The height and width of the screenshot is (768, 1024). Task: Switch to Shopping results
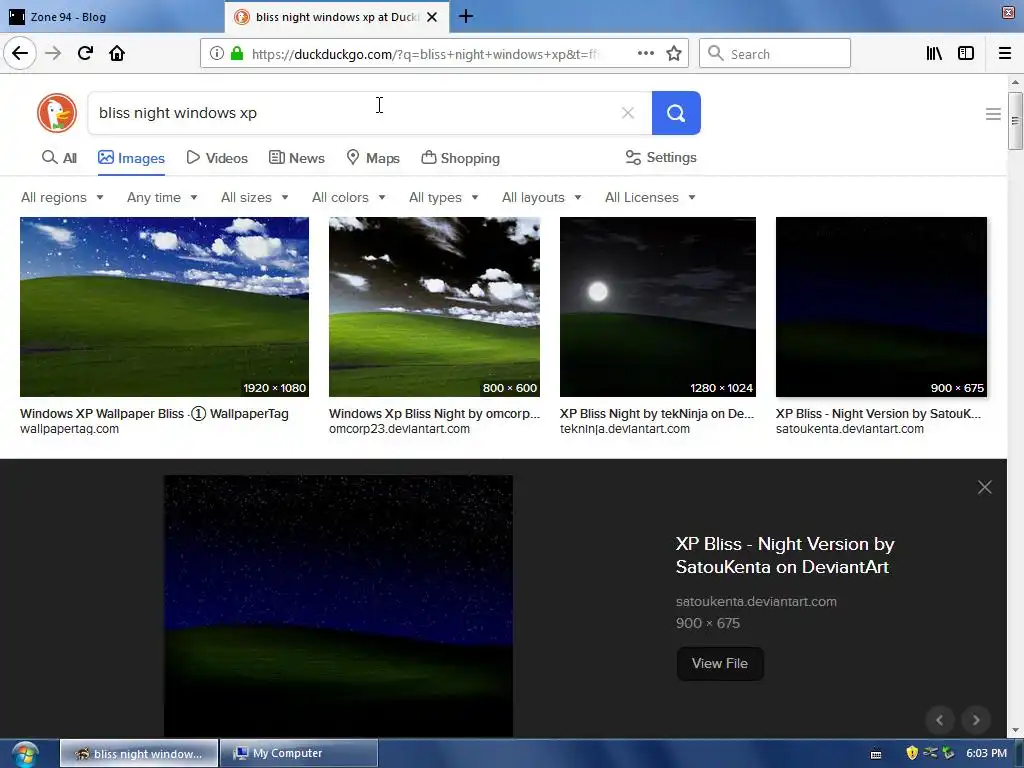click(x=460, y=158)
